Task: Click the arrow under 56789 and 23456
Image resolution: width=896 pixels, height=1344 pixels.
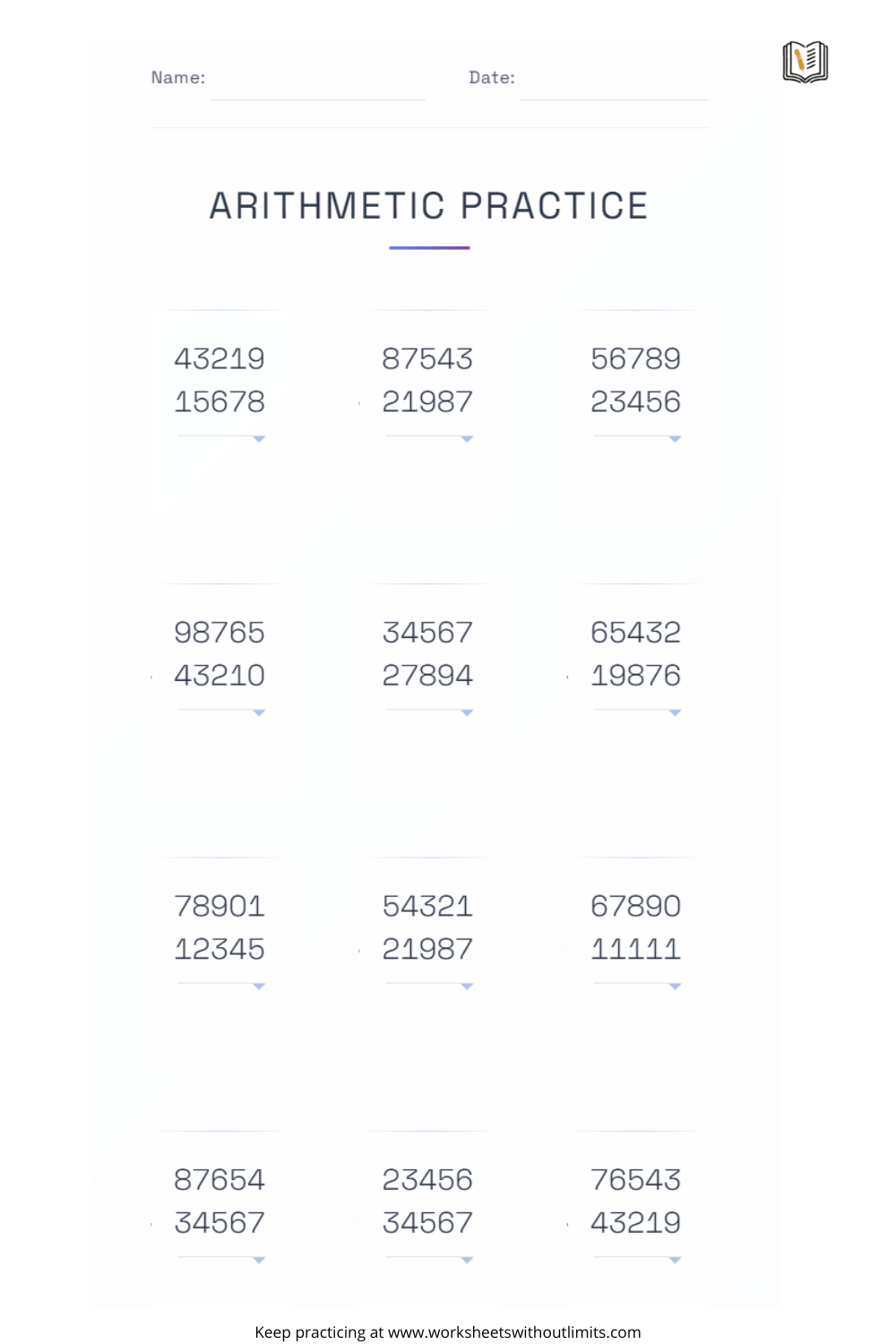Action: pyautogui.click(x=676, y=439)
